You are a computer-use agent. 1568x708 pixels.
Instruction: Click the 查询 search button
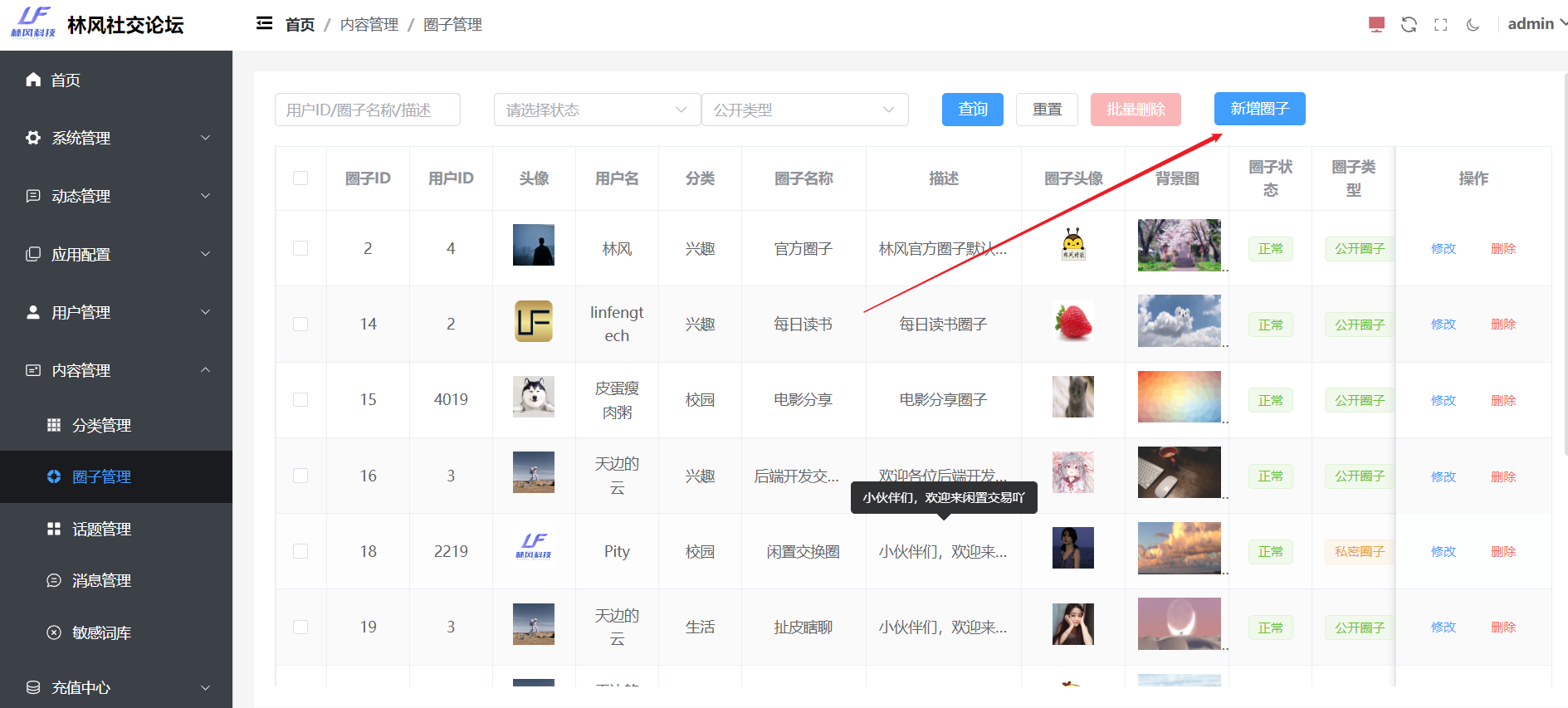973,110
